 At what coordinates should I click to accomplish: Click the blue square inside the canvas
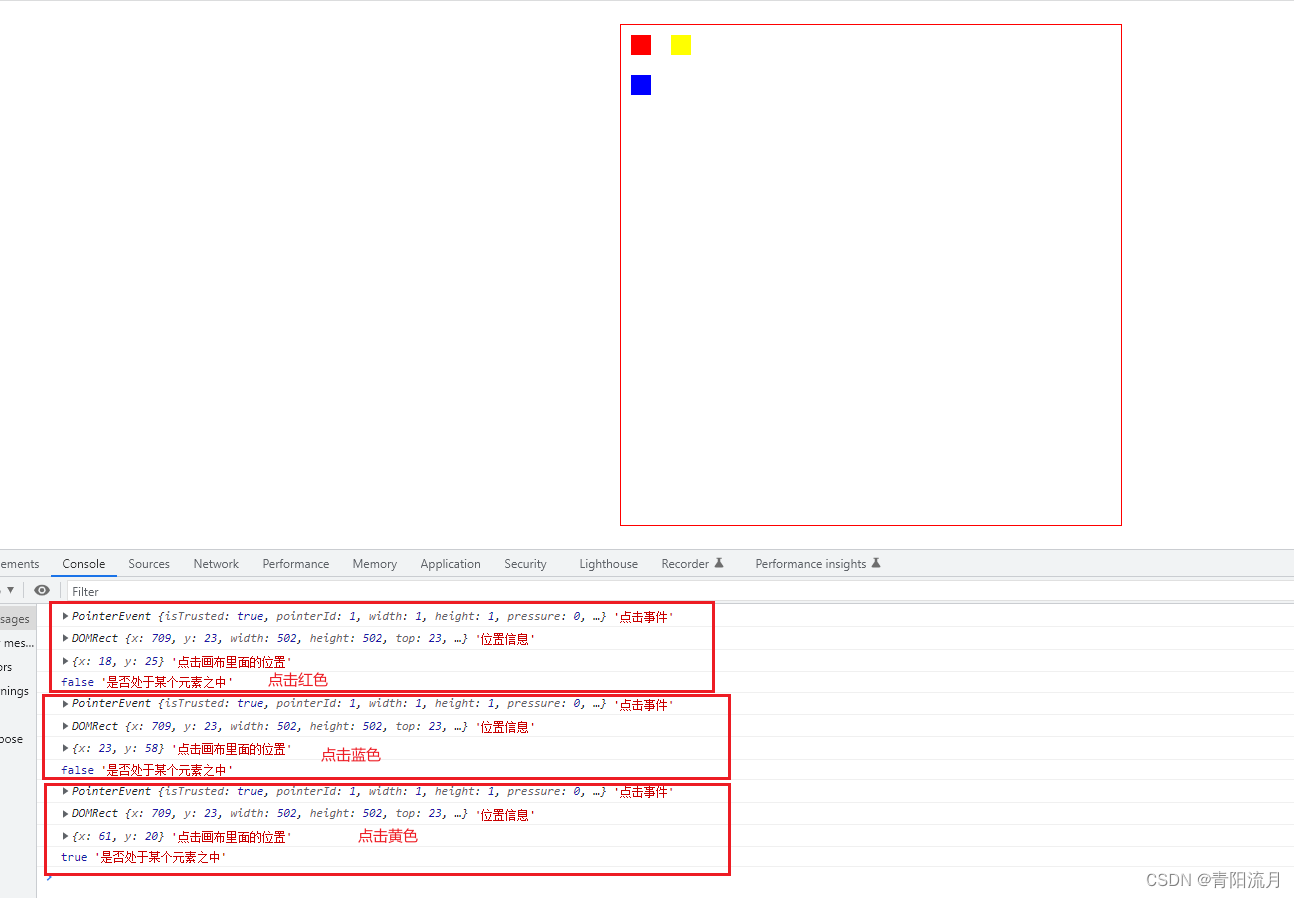[x=640, y=85]
